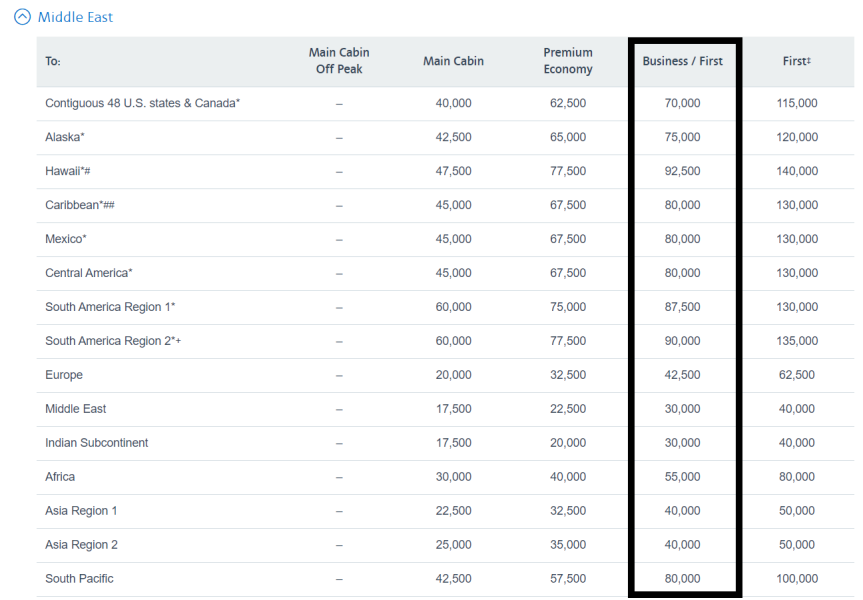
Task: Click South Pacific First value 100,000
Action: (x=796, y=579)
